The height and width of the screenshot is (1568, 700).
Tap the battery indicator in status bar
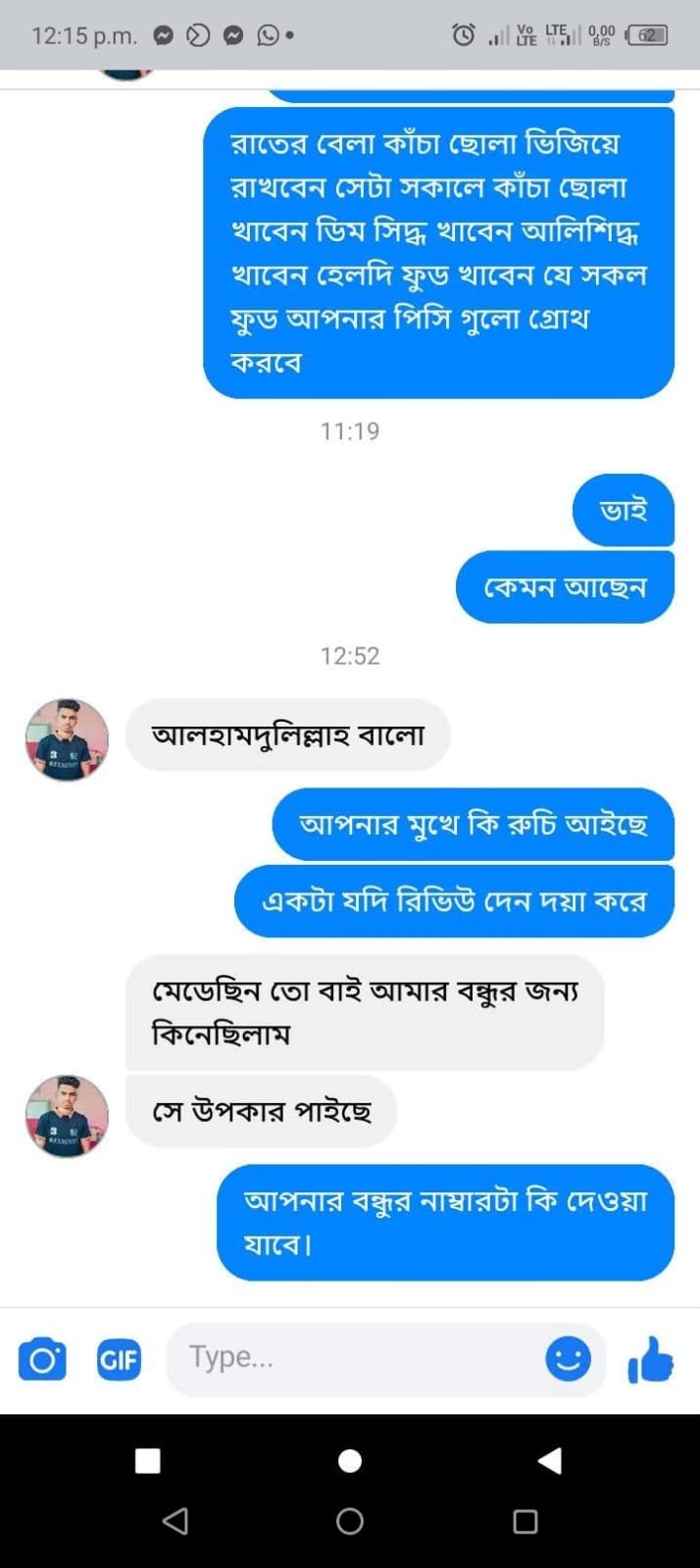click(x=647, y=35)
